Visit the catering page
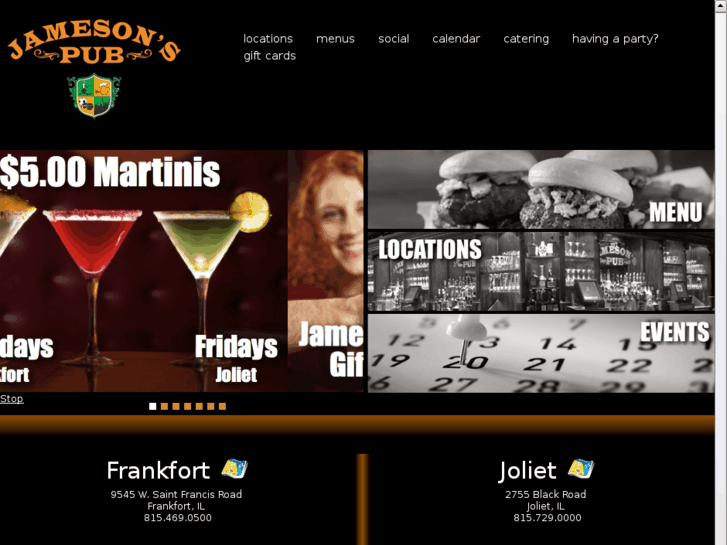 point(526,38)
